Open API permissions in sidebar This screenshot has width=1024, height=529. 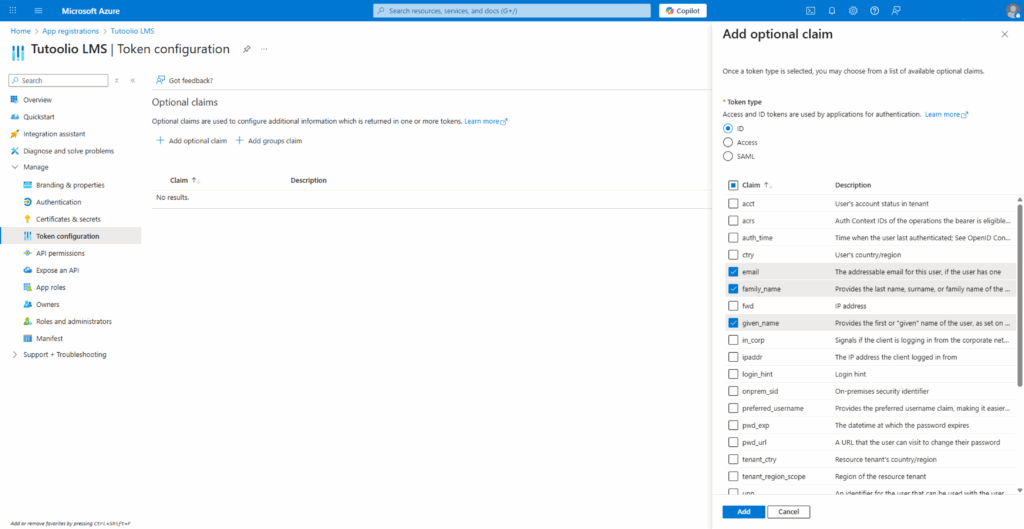coord(60,253)
